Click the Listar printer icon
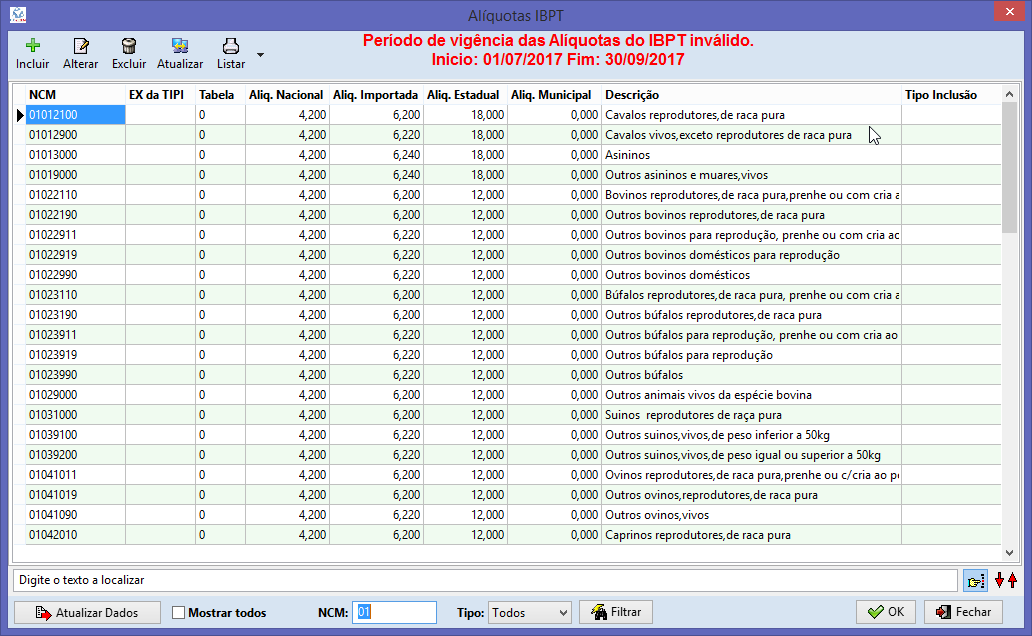The width and height of the screenshot is (1032, 636). coord(231,46)
